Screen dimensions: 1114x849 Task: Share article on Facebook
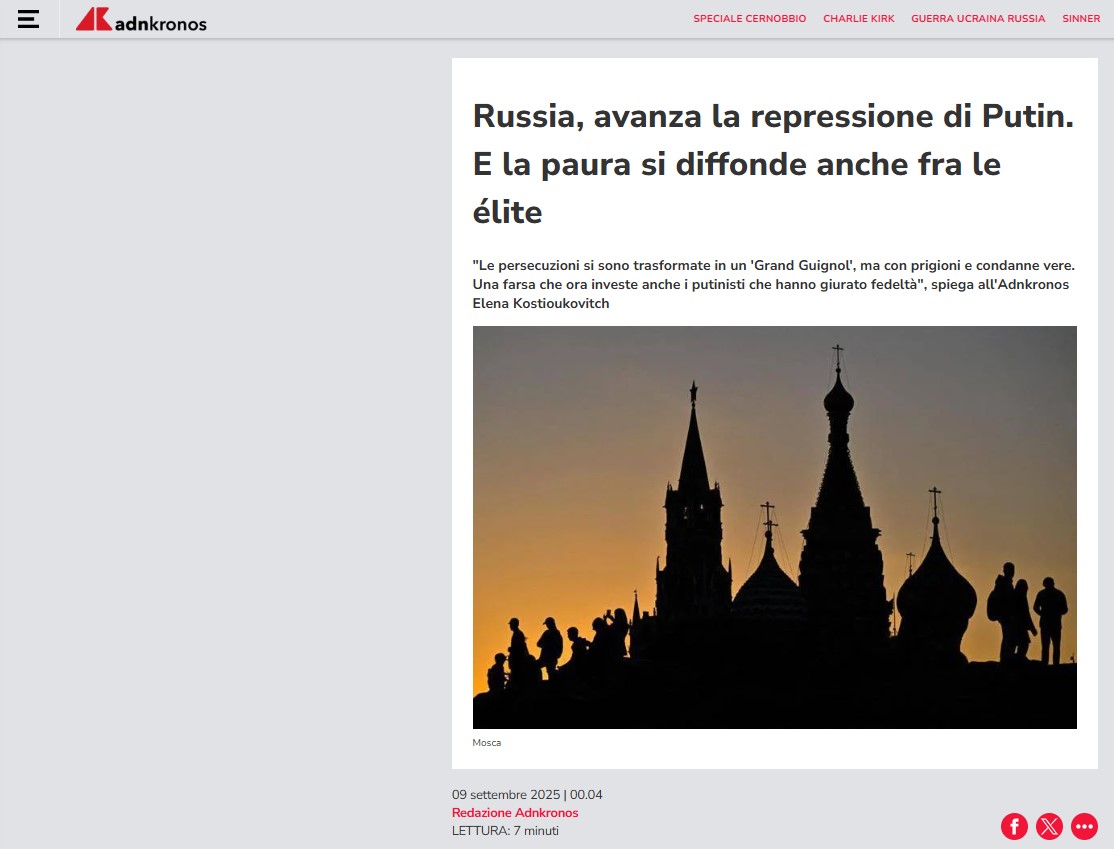[x=1015, y=826]
